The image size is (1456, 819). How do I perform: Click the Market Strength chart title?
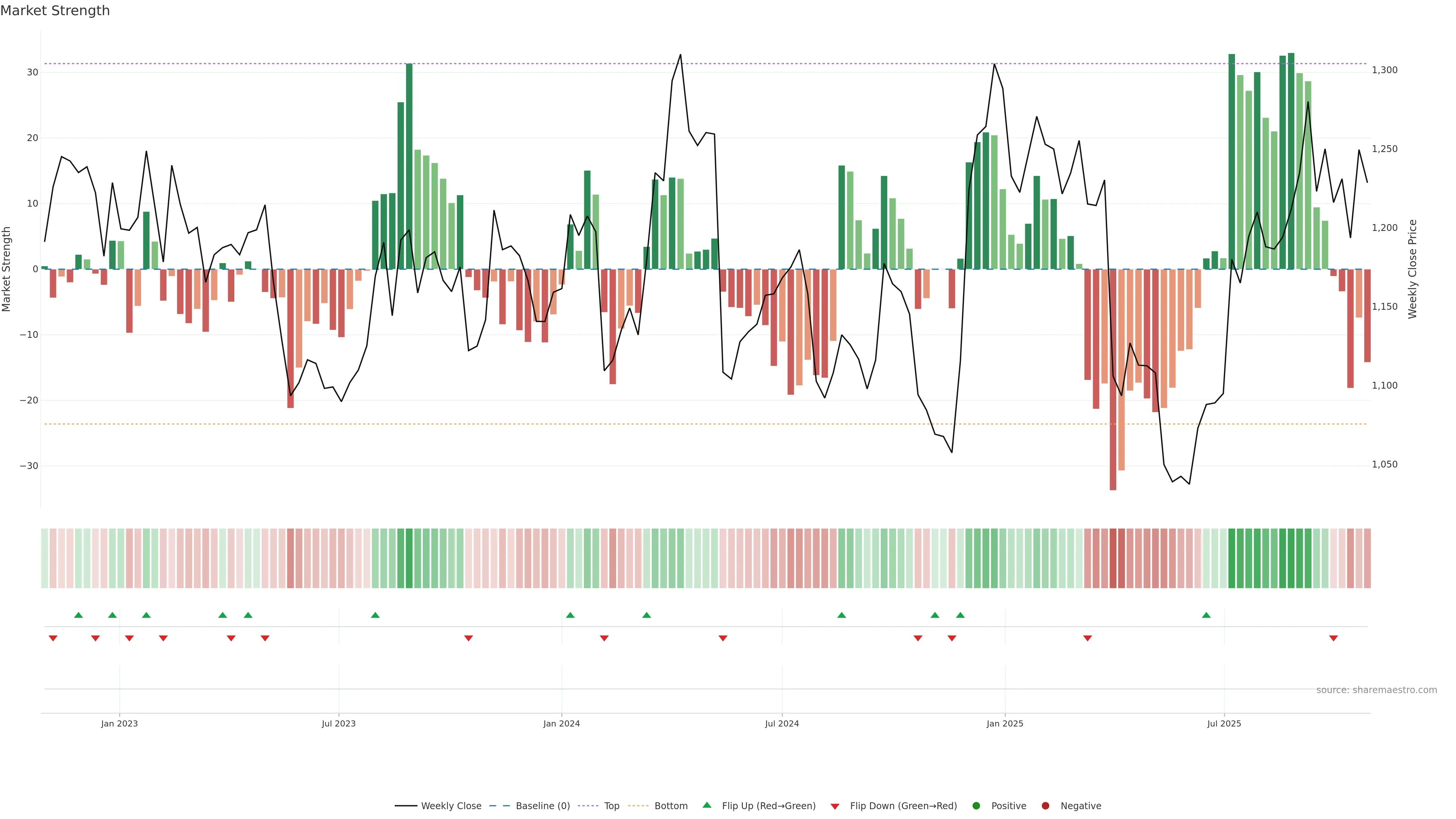[55, 11]
